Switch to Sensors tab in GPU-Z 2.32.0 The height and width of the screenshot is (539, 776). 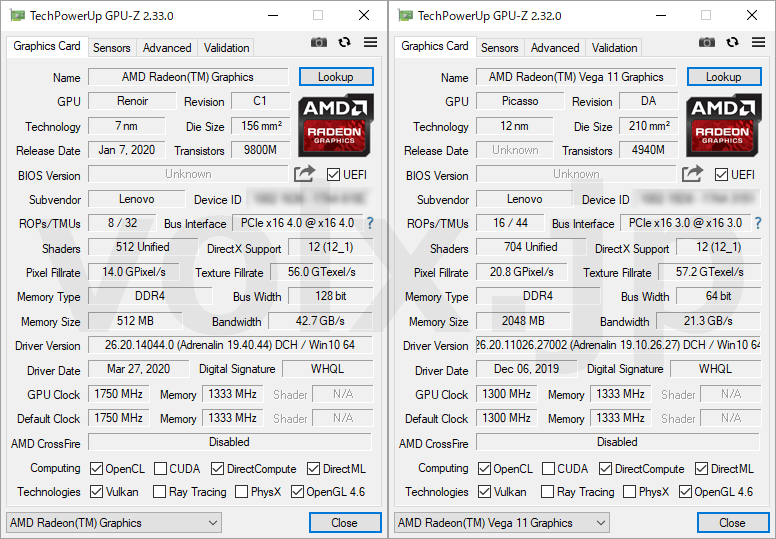tap(500, 48)
